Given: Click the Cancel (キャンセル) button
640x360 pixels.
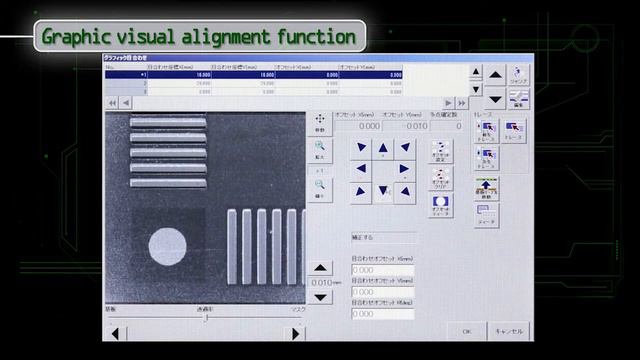Looking at the screenshot, I should [x=509, y=331].
